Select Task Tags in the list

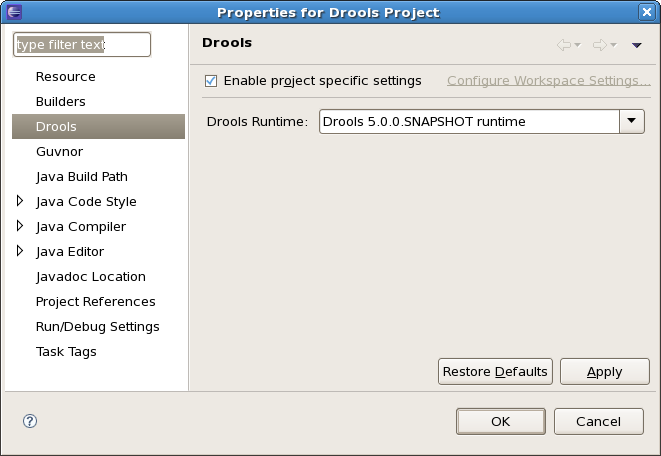coord(66,352)
